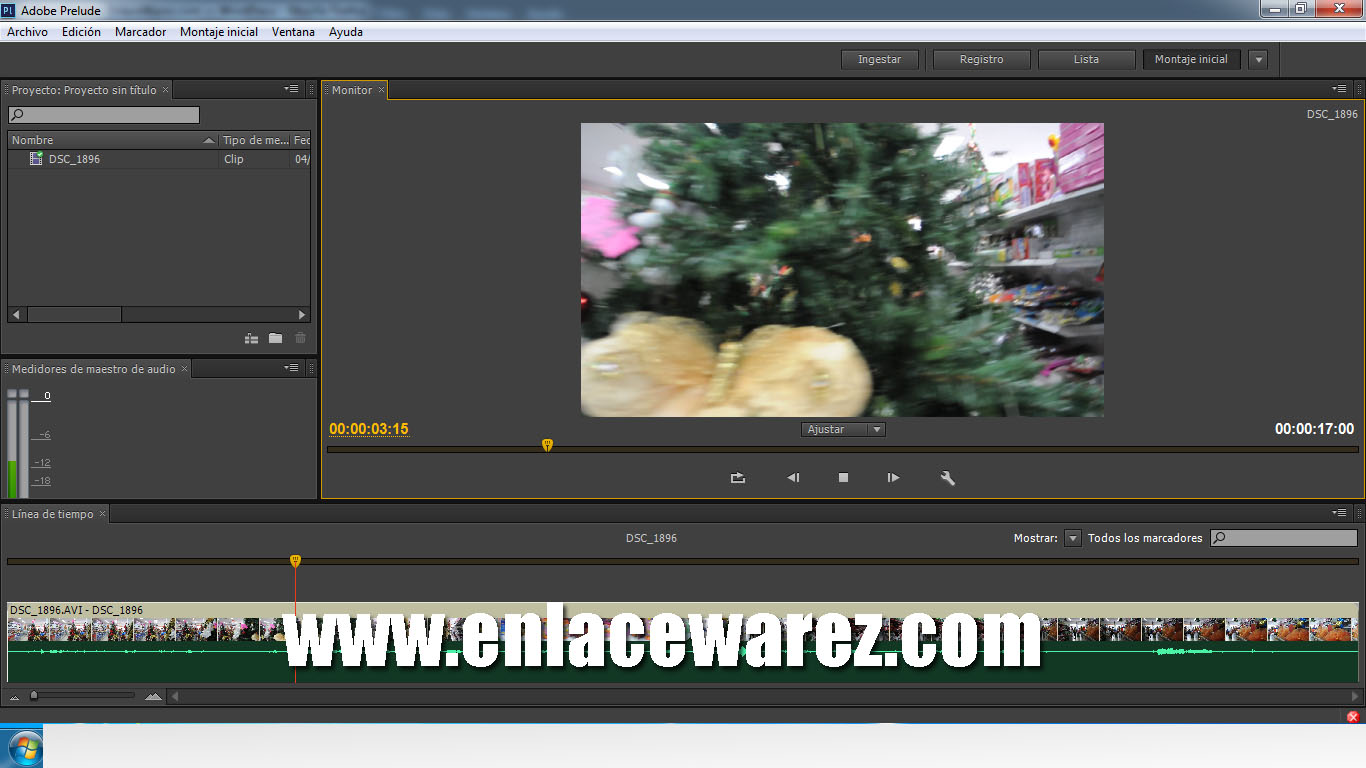The image size is (1366, 768).
Task: Click the timeline marker search field
Action: point(1284,538)
